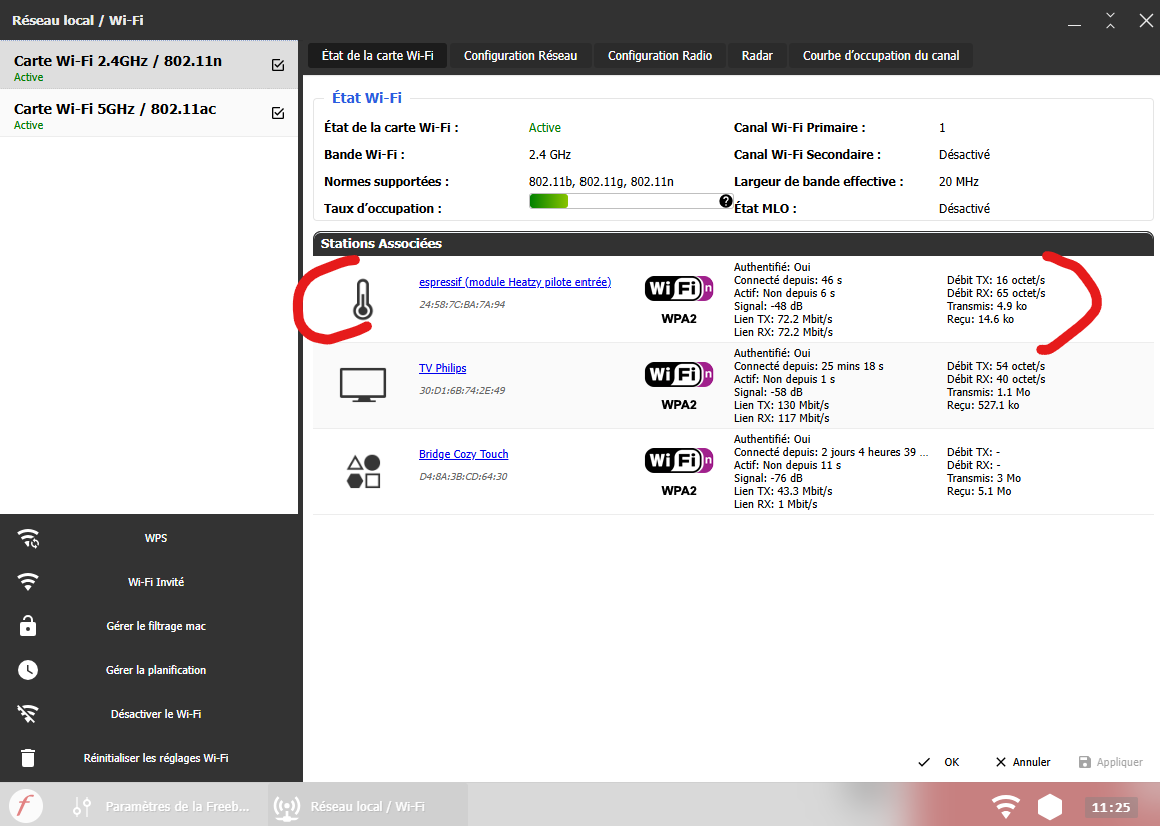Click the Freebox logo in the taskbar
This screenshot has width=1160, height=826.
[26, 806]
